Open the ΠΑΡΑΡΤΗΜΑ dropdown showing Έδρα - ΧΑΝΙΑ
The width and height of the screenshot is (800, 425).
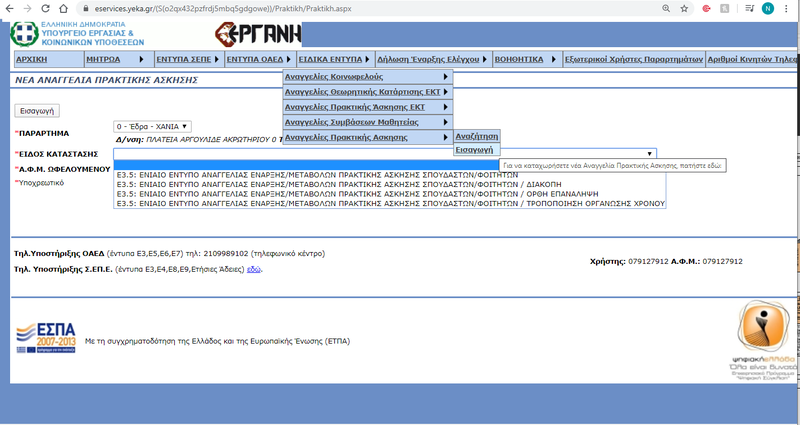coord(152,127)
